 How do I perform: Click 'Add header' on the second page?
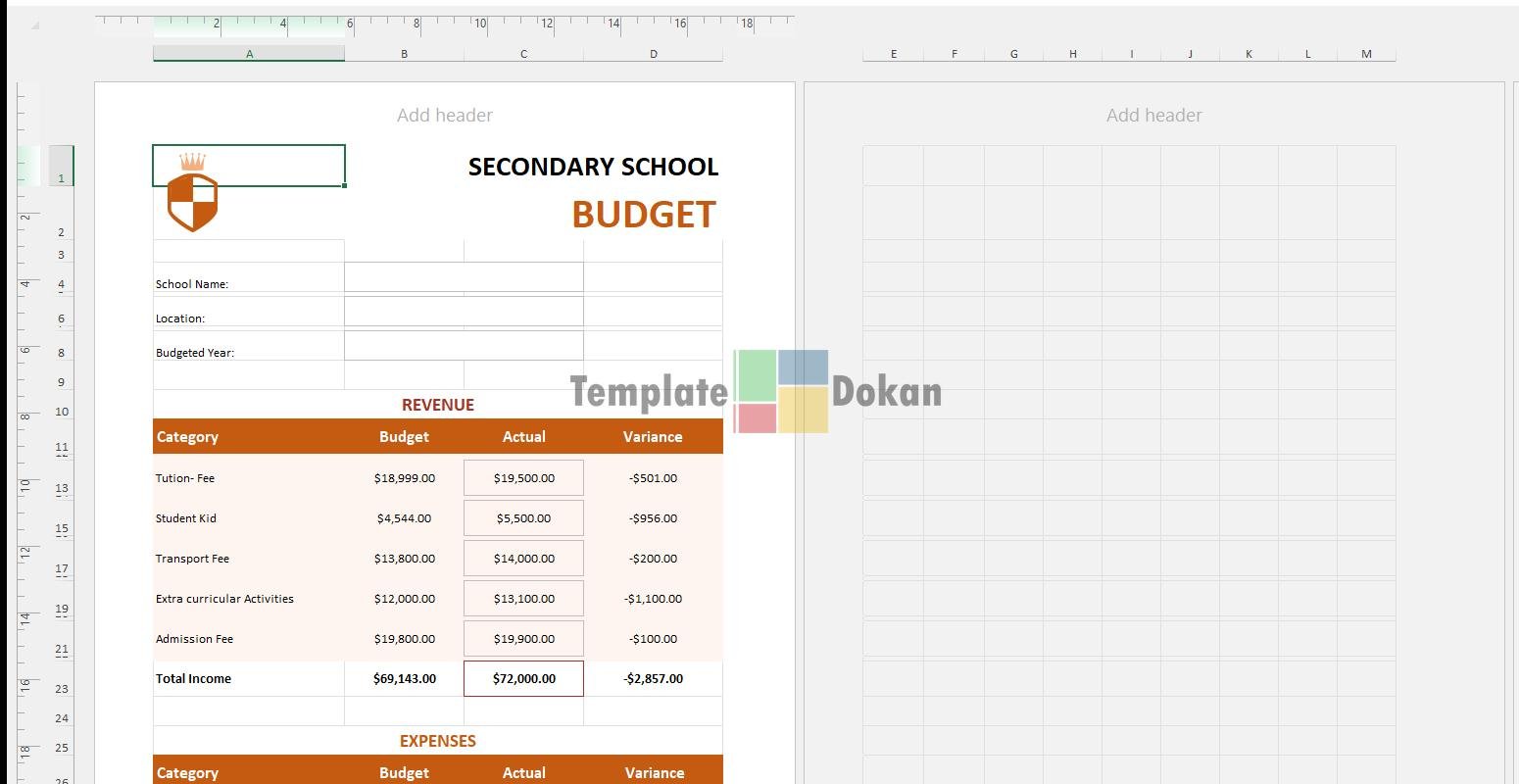click(x=1153, y=116)
